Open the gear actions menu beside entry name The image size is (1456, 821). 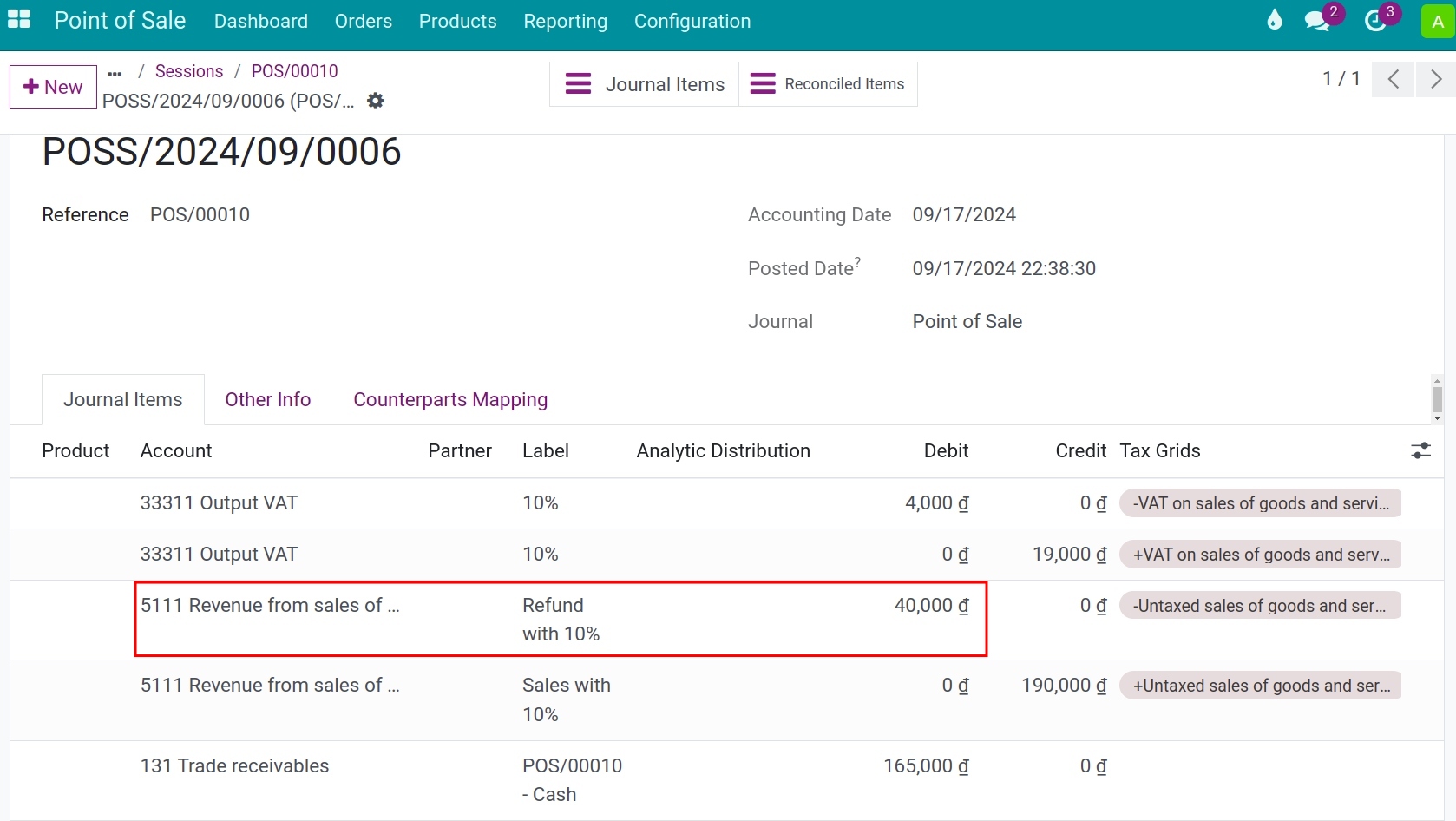375,101
